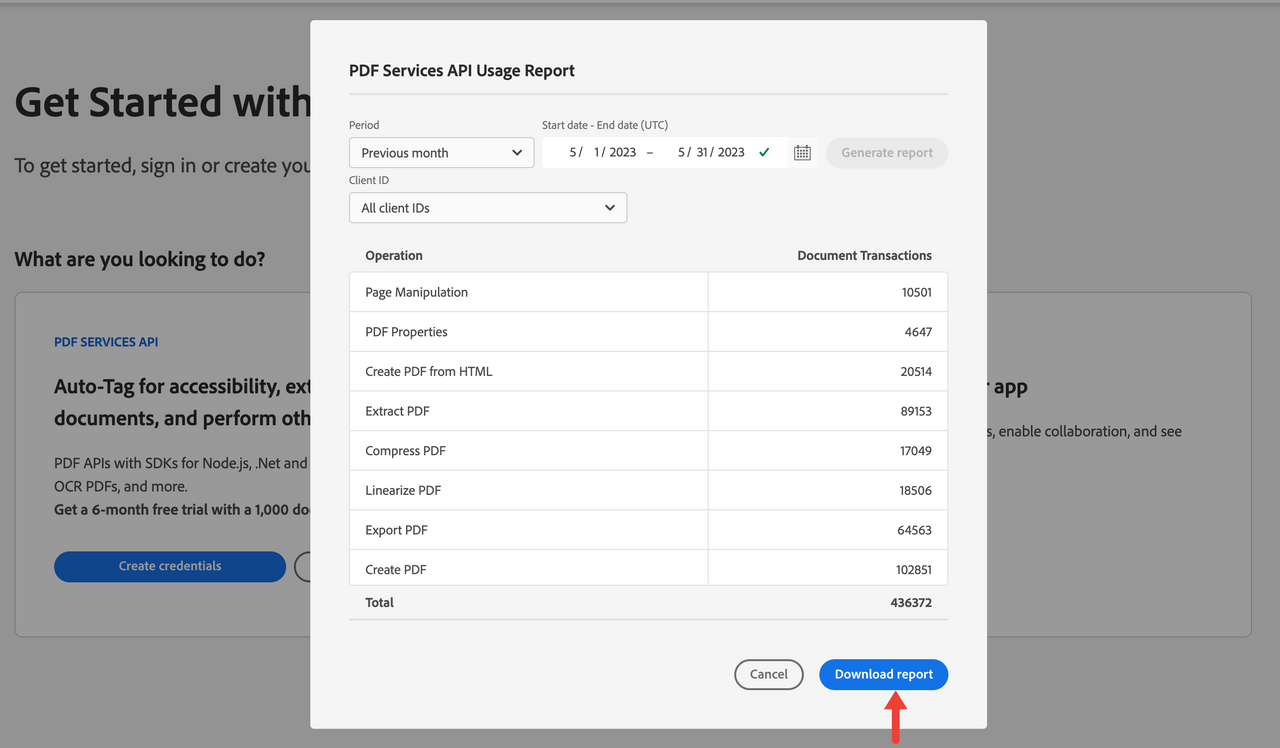Click the Export PDF operation
The width and height of the screenshot is (1280, 748).
click(648, 530)
